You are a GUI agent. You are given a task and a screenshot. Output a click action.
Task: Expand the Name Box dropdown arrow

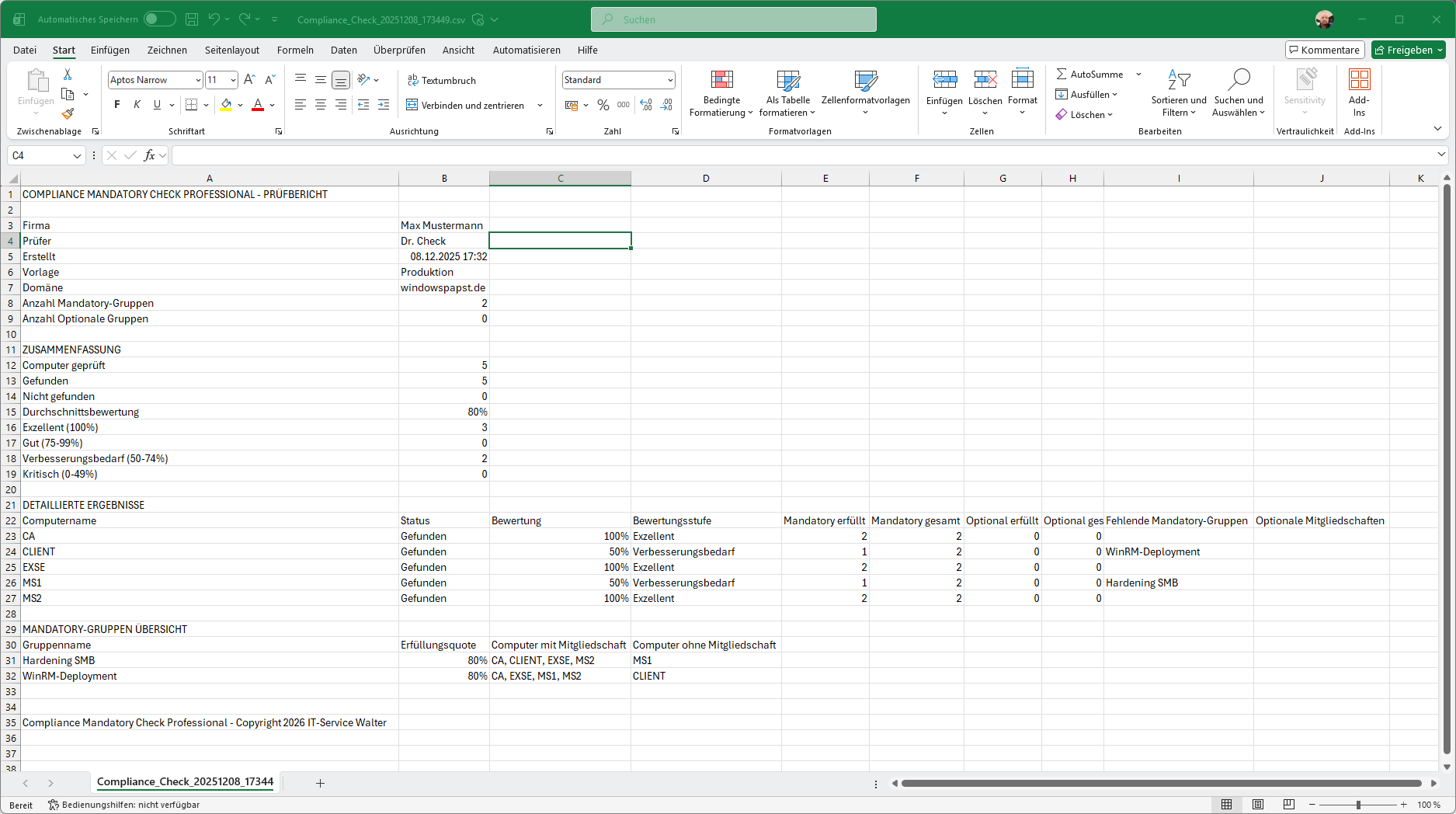77,156
